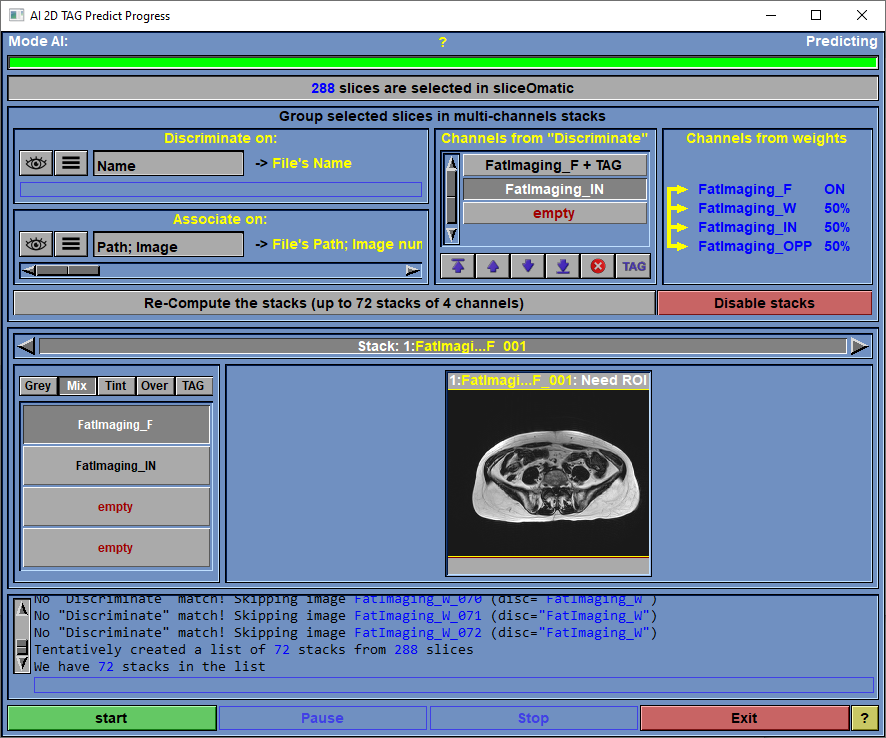
Task: Click FatImaging_W_072 link in log
Action: coord(418,632)
